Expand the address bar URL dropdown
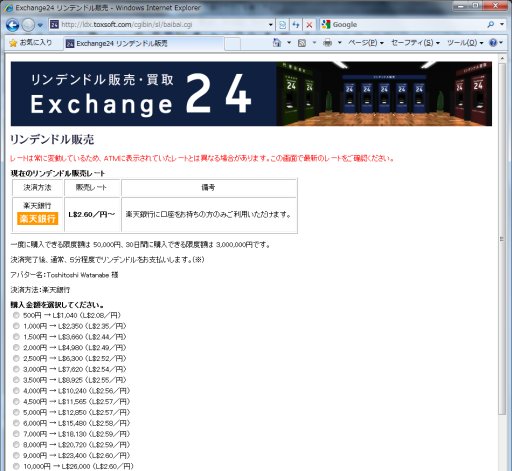Image resolution: width=512 pixels, height=471 pixels. pyautogui.click(x=271, y=25)
